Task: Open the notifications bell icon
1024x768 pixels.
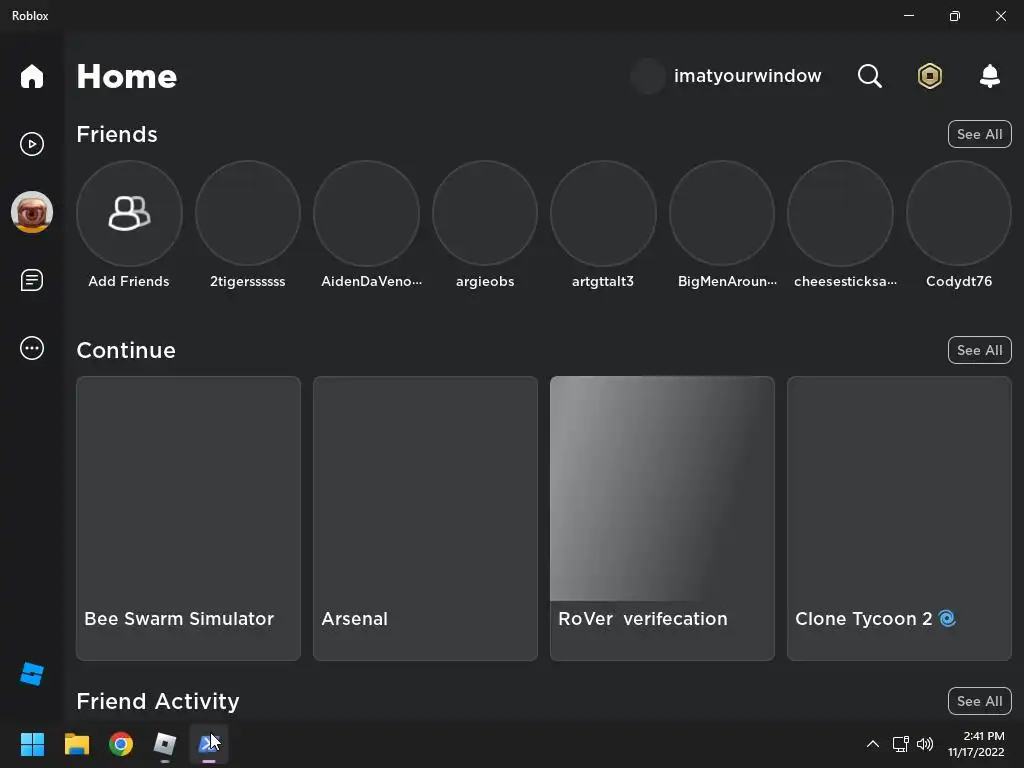Action: (990, 76)
